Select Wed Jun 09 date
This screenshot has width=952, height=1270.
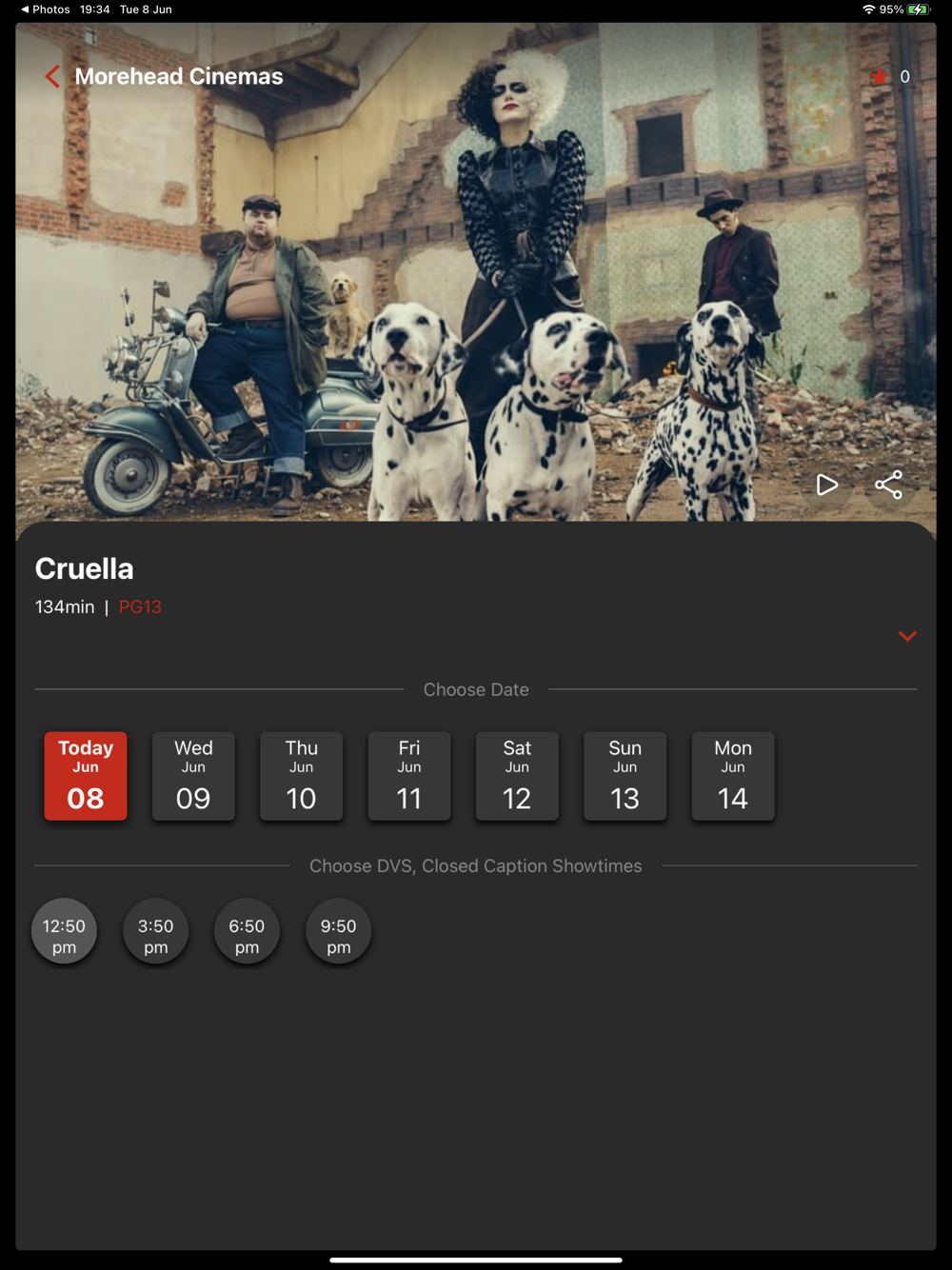[x=193, y=776]
